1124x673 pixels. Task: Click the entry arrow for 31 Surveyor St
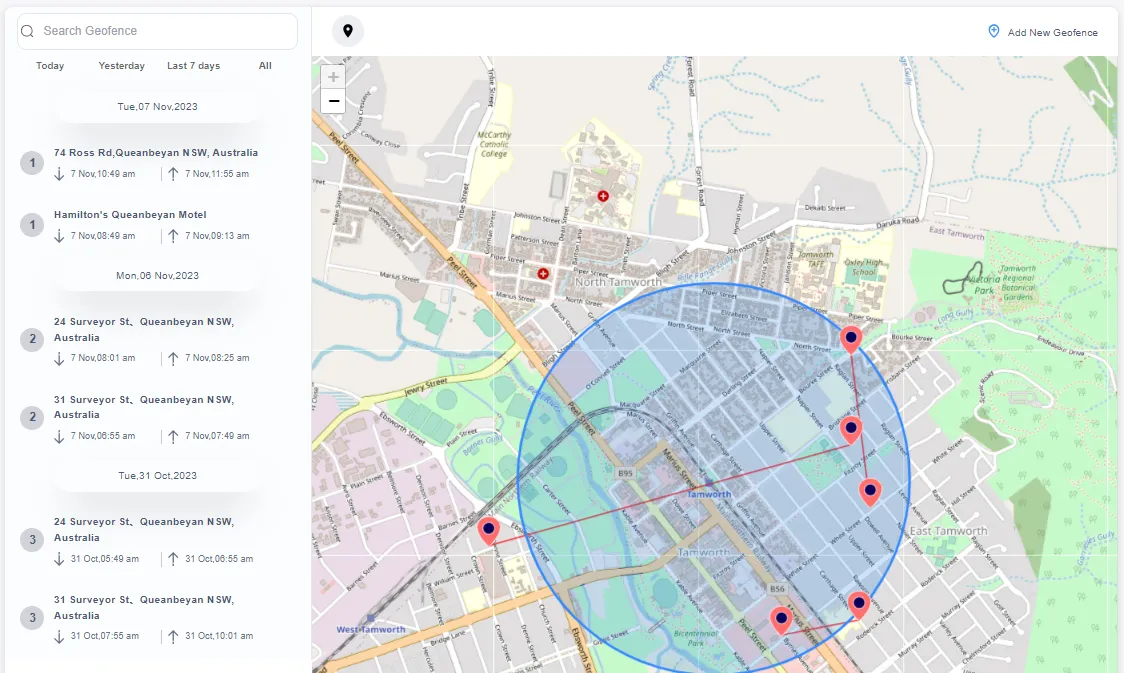coord(60,435)
